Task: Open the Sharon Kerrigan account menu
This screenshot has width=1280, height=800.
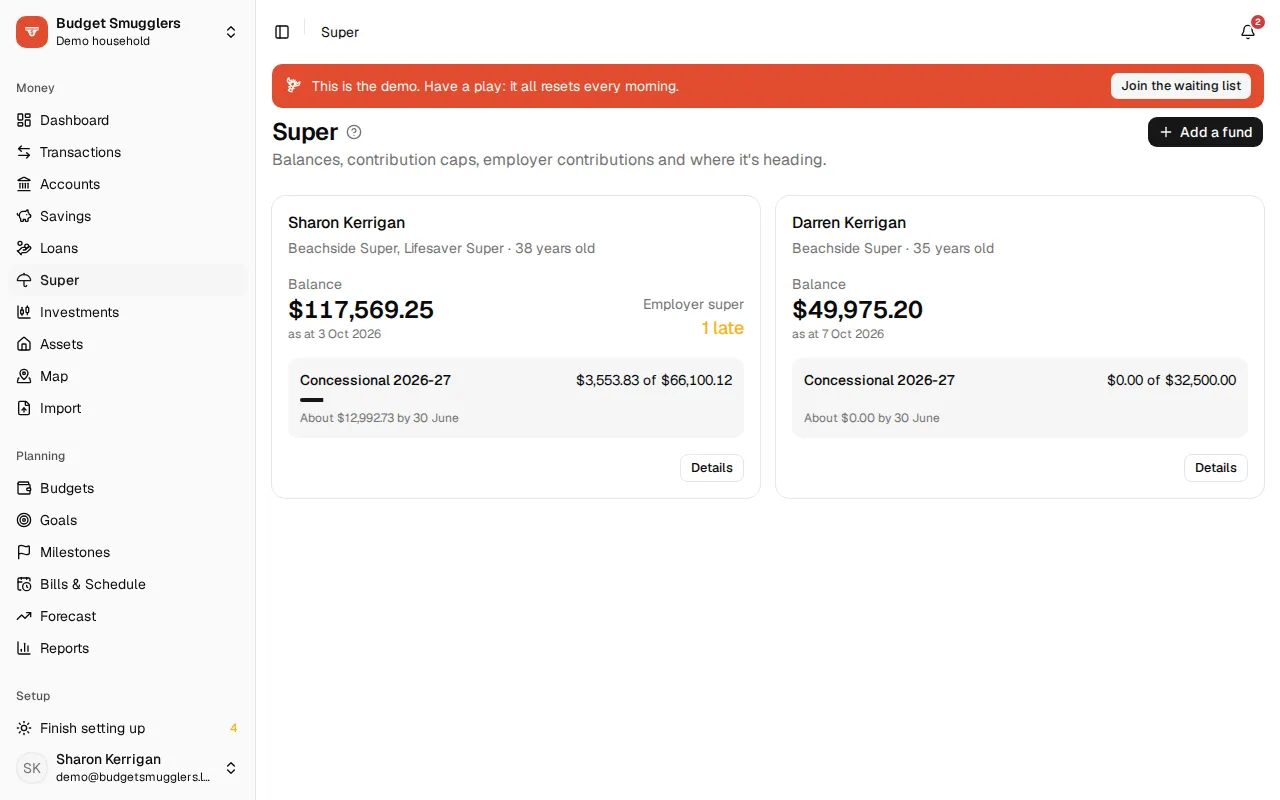Action: [x=128, y=768]
